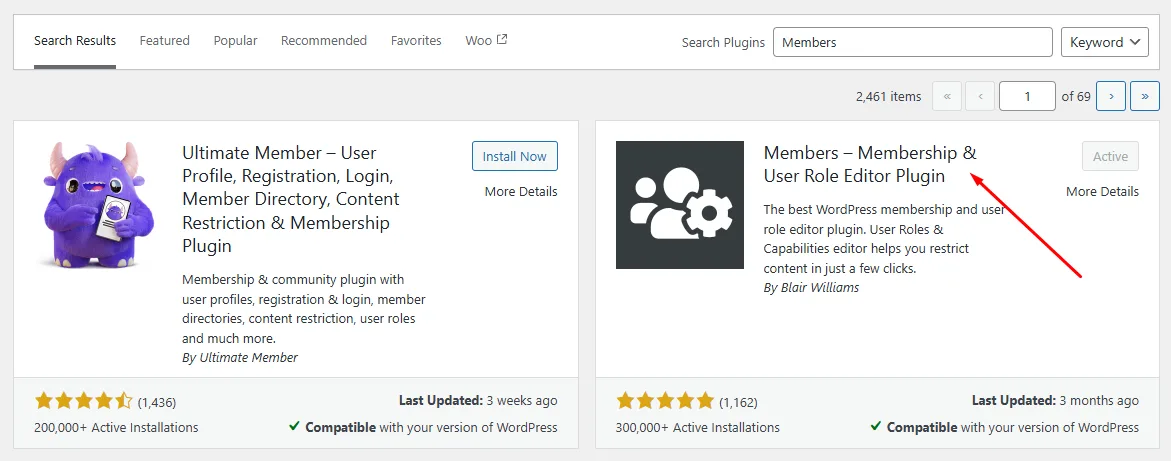Click the Active button on Members plugin
This screenshot has width=1171, height=461.
point(1111,156)
